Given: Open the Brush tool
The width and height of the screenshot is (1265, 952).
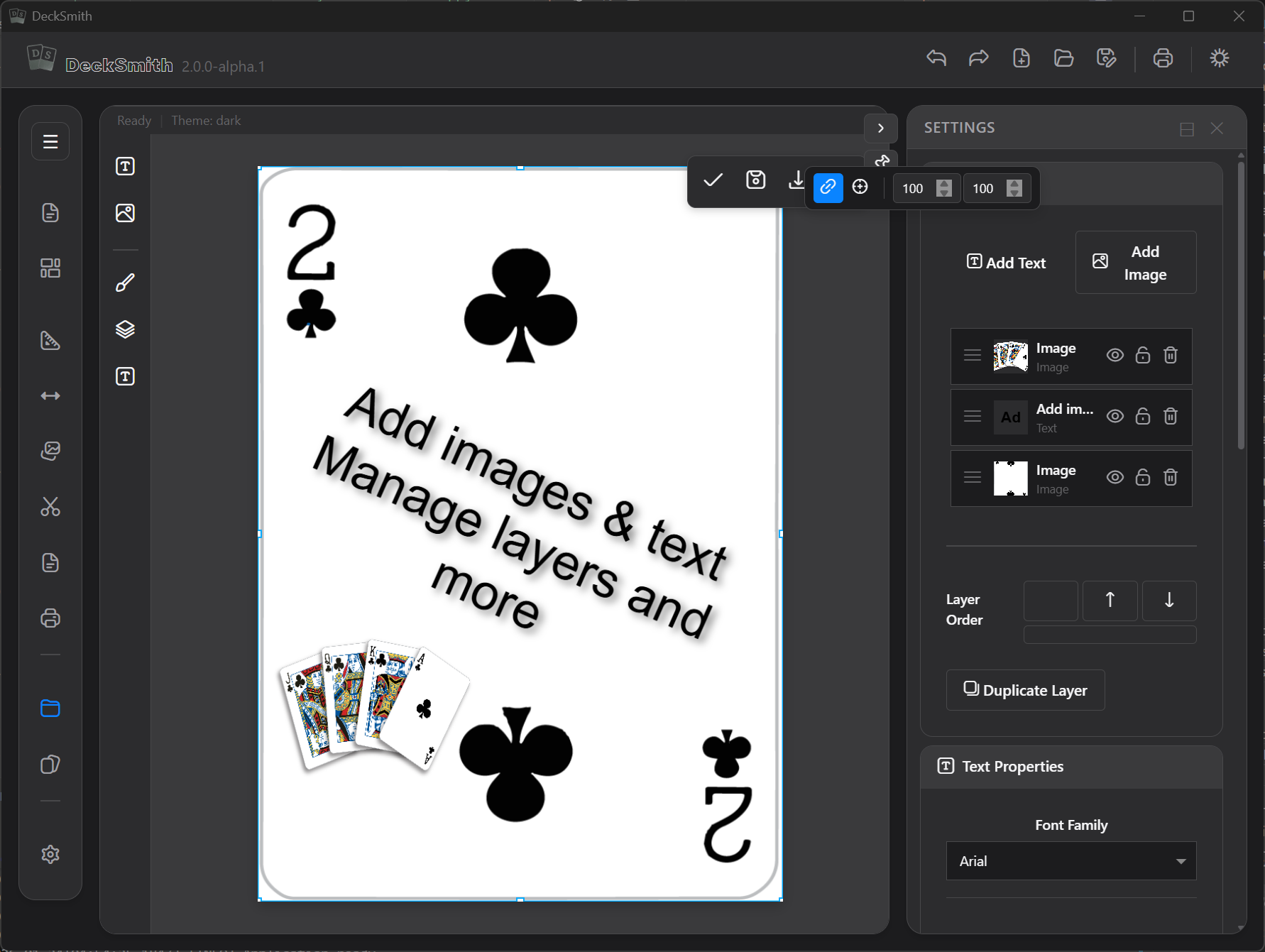Looking at the screenshot, I should pos(124,282).
